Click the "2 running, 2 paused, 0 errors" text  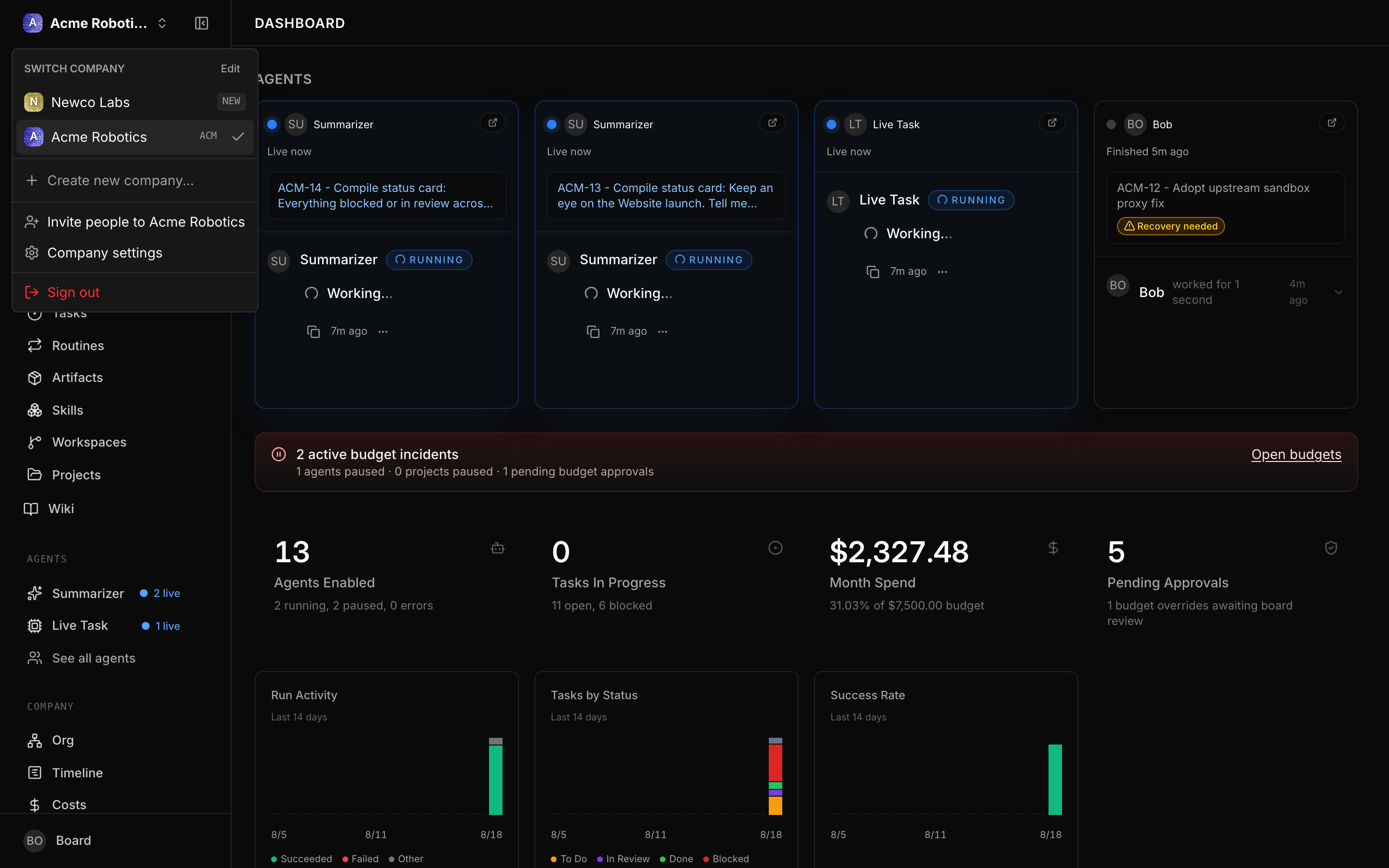354,606
